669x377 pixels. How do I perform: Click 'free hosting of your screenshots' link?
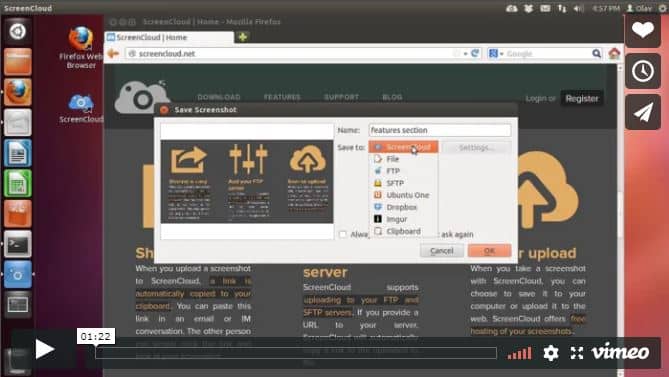click(528, 325)
